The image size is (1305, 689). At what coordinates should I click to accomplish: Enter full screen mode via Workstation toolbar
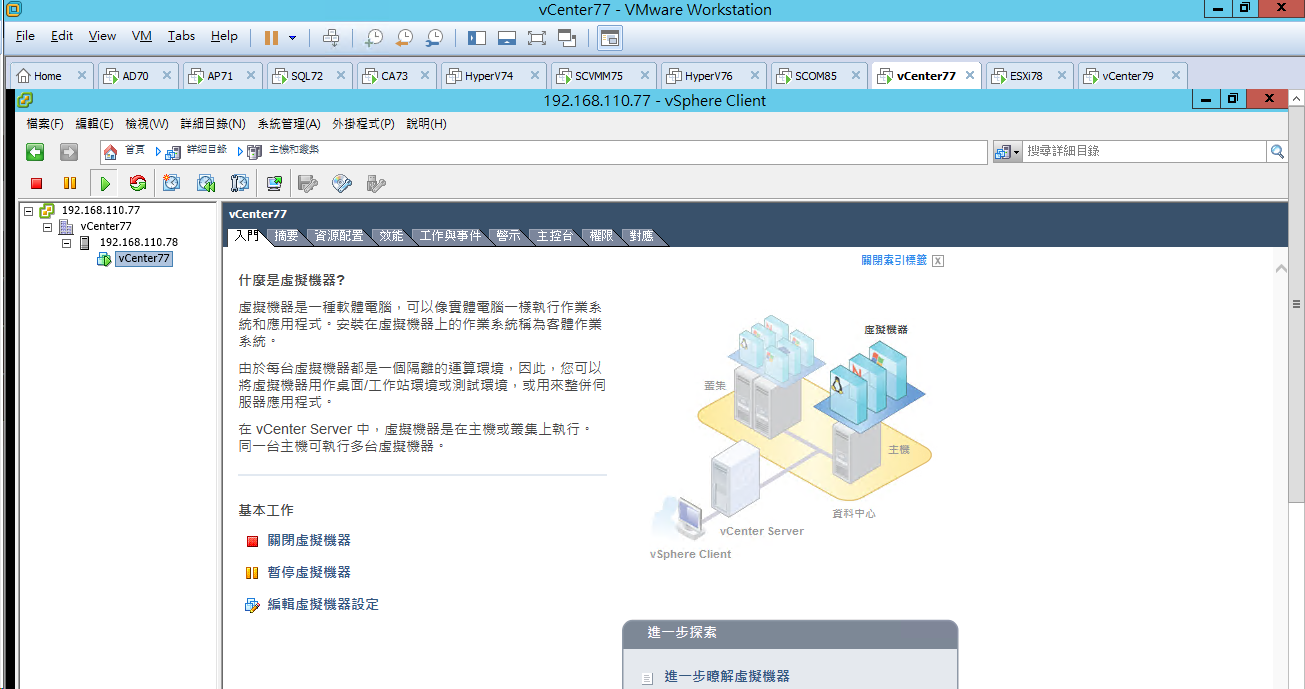[536, 37]
